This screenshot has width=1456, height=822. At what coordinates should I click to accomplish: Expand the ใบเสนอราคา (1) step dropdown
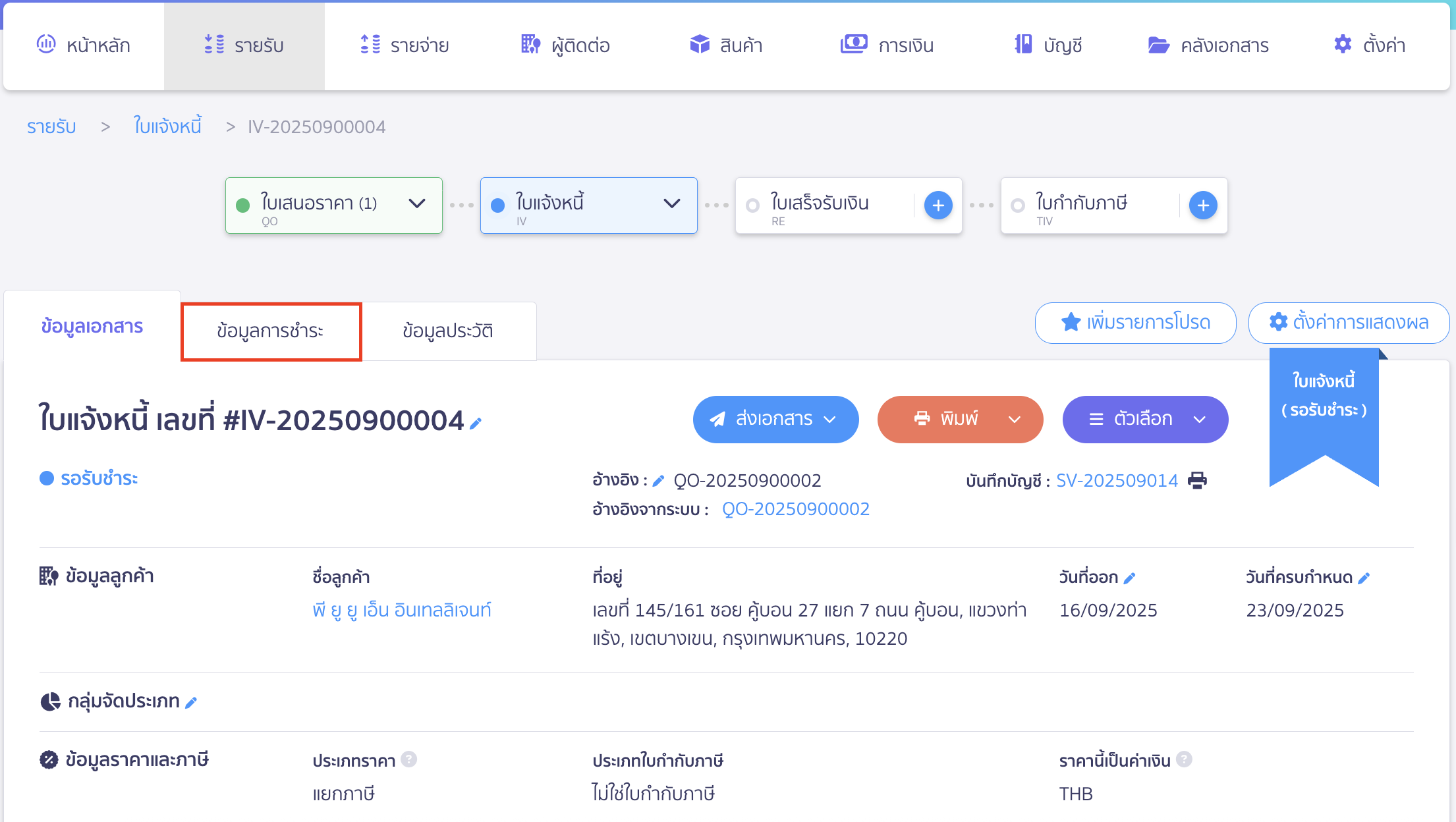(x=416, y=204)
